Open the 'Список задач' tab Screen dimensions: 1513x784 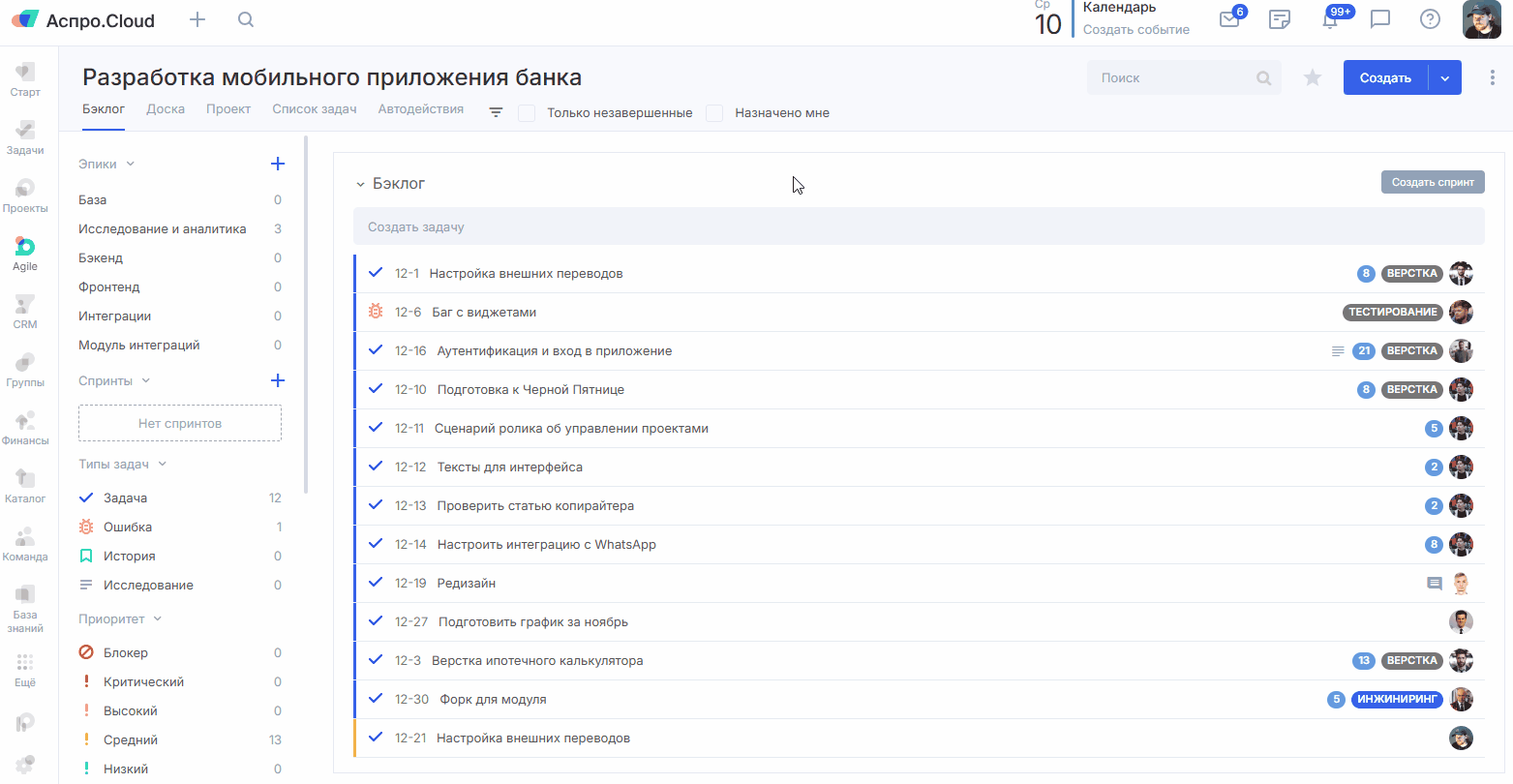click(x=314, y=109)
